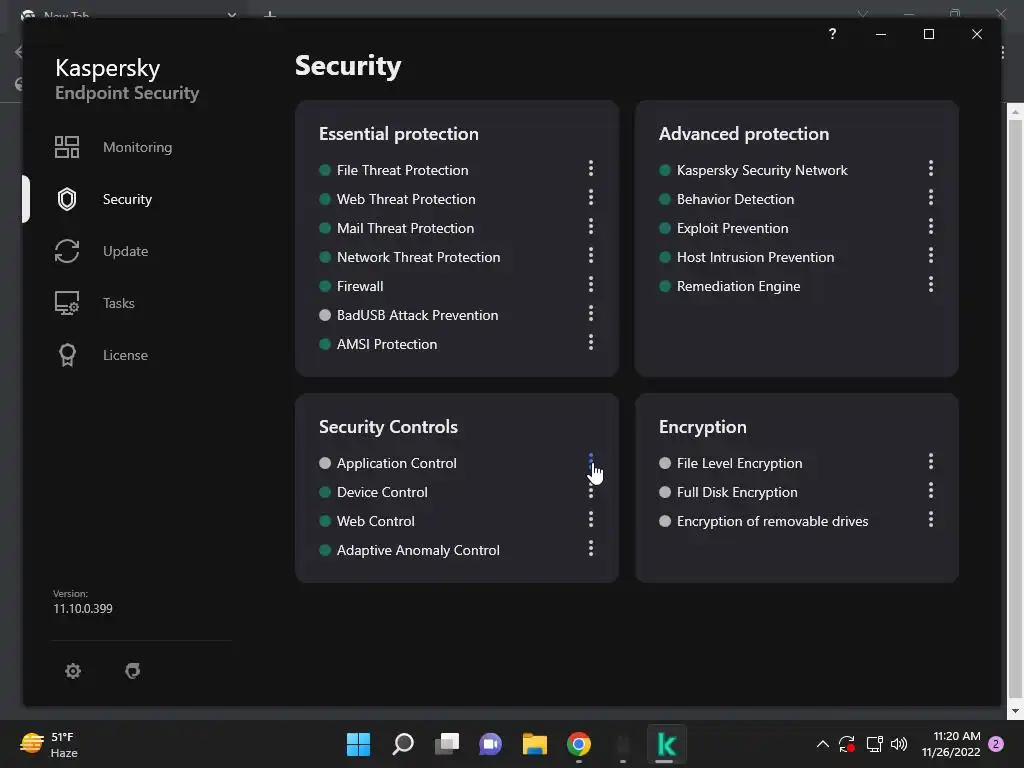Open Exploit Prevention three-dot menu
The image size is (1024, 768).
(931, 227)
